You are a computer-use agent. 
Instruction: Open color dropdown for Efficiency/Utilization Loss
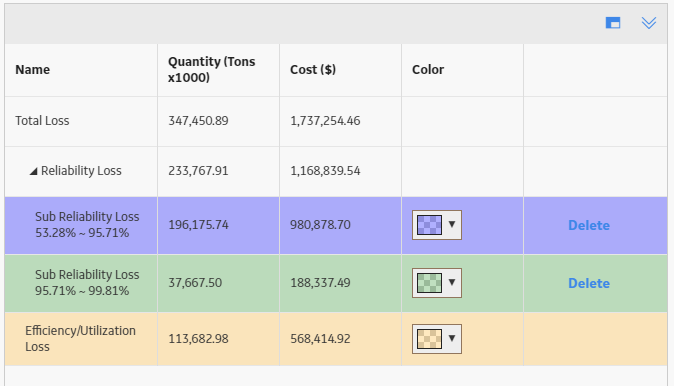click(452, 338)
